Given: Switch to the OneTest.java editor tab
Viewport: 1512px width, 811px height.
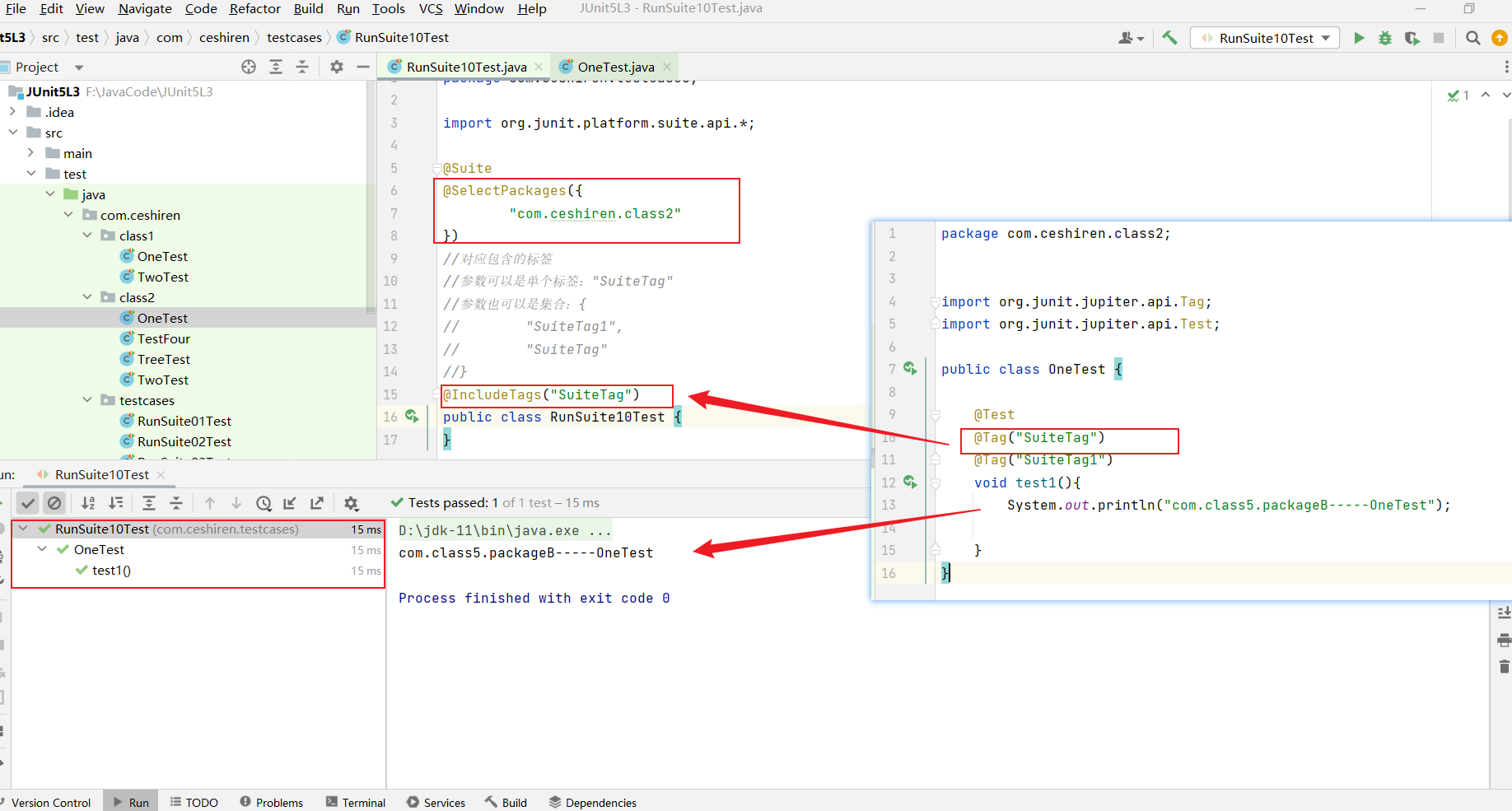Looking at the screenshot, I should (615, 67).
